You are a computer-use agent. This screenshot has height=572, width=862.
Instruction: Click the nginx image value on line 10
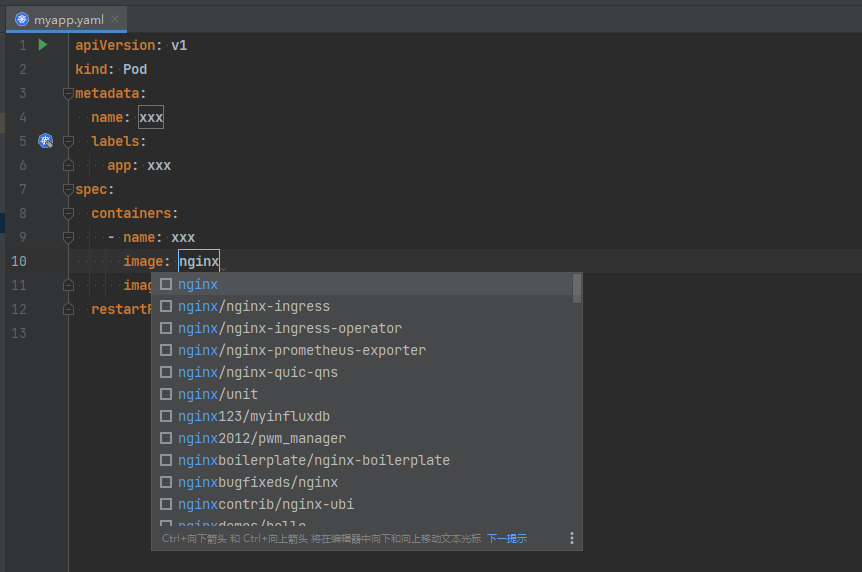point(198,261)
